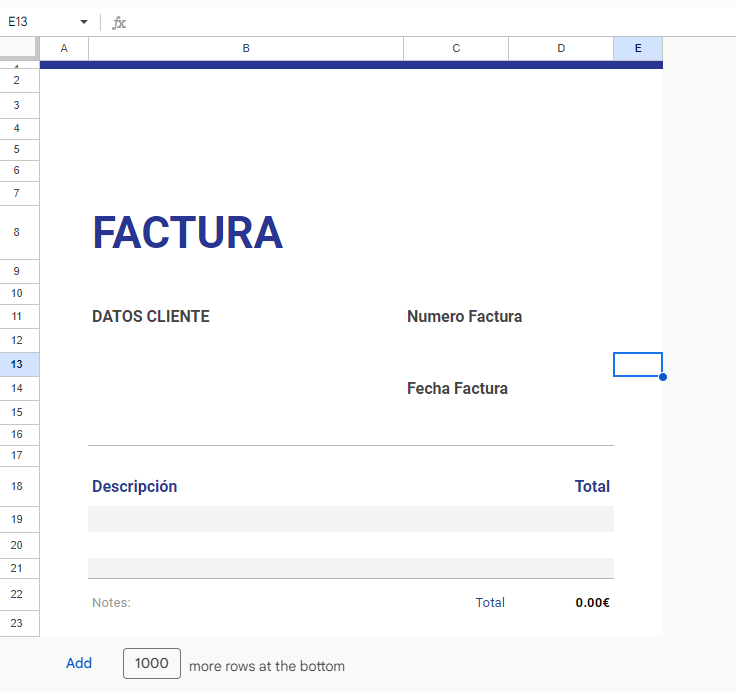Select the column D header

561,48
